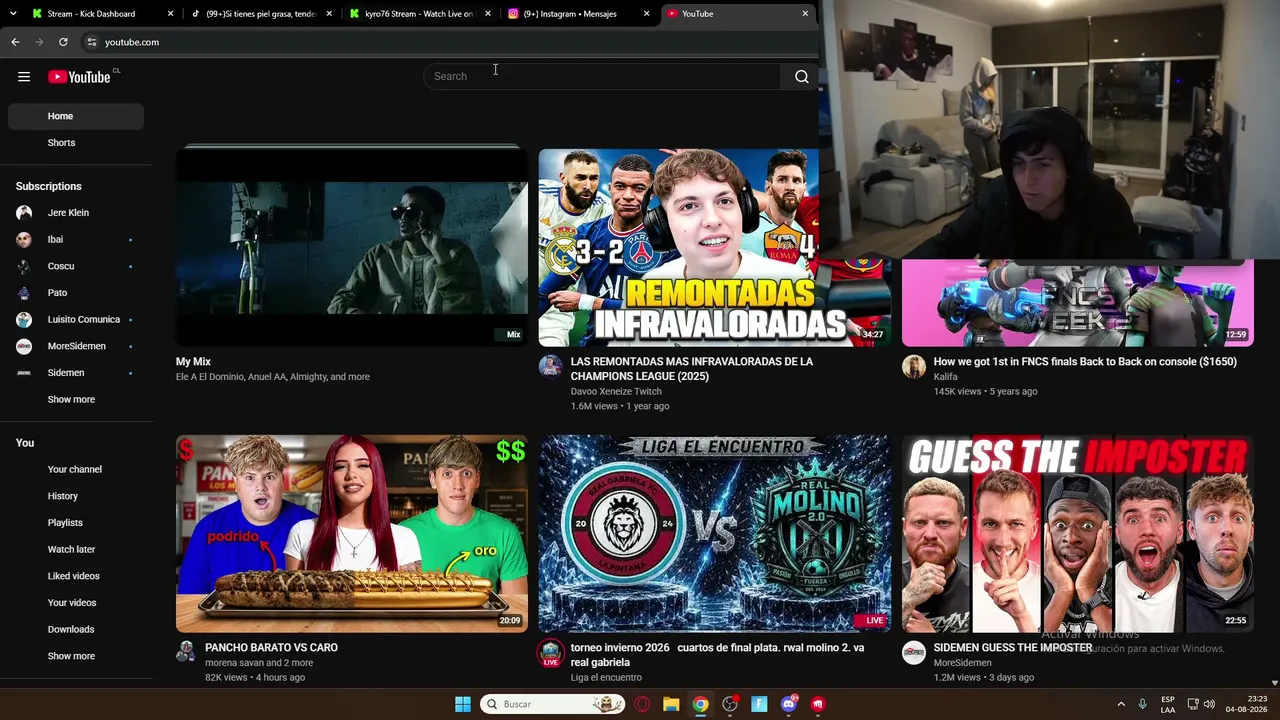Open Davoo Xeneize channel avatar under video
Viewport: 1280px width, 720px height.
tap(551, 366)
